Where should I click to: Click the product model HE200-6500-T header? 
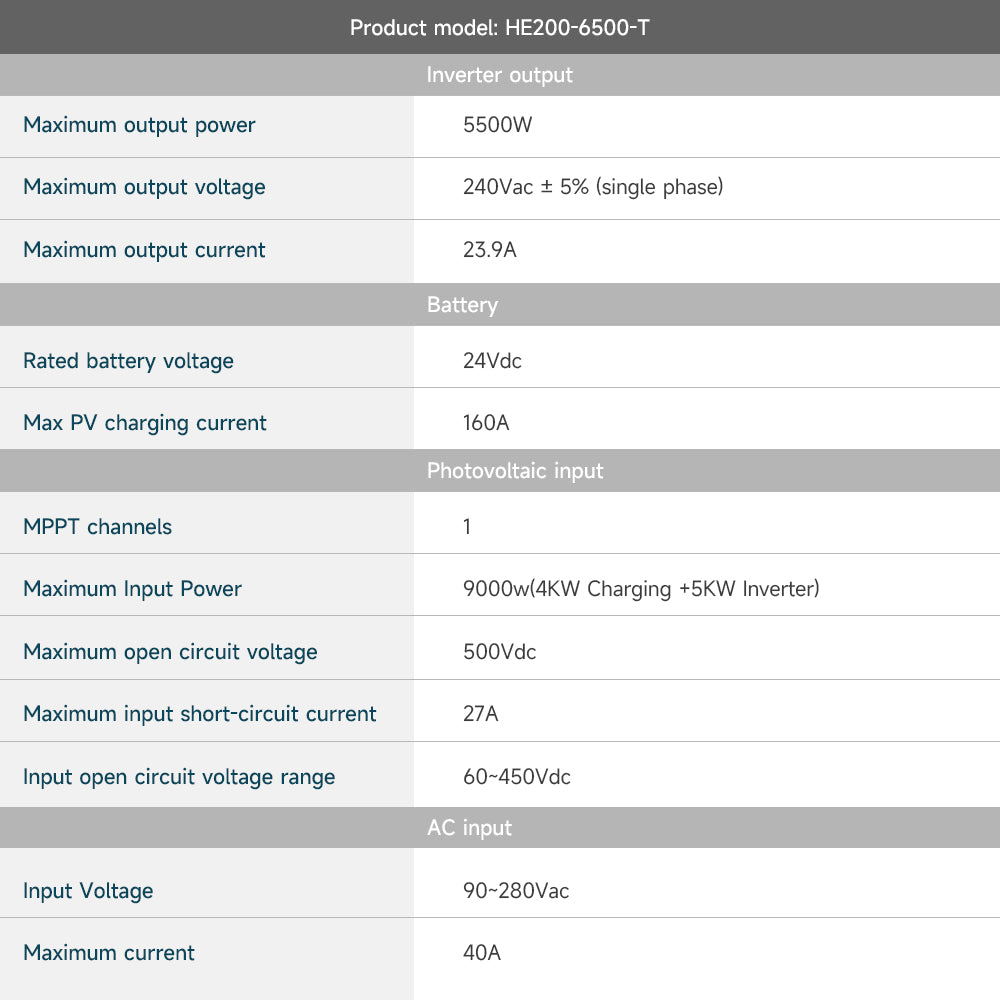point(500,27)
